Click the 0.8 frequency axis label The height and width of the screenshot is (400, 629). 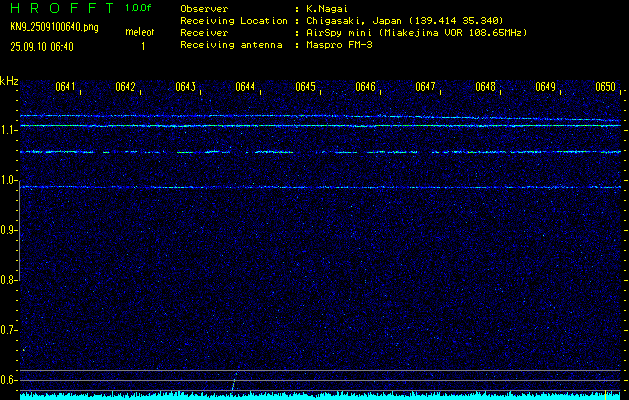7,280
